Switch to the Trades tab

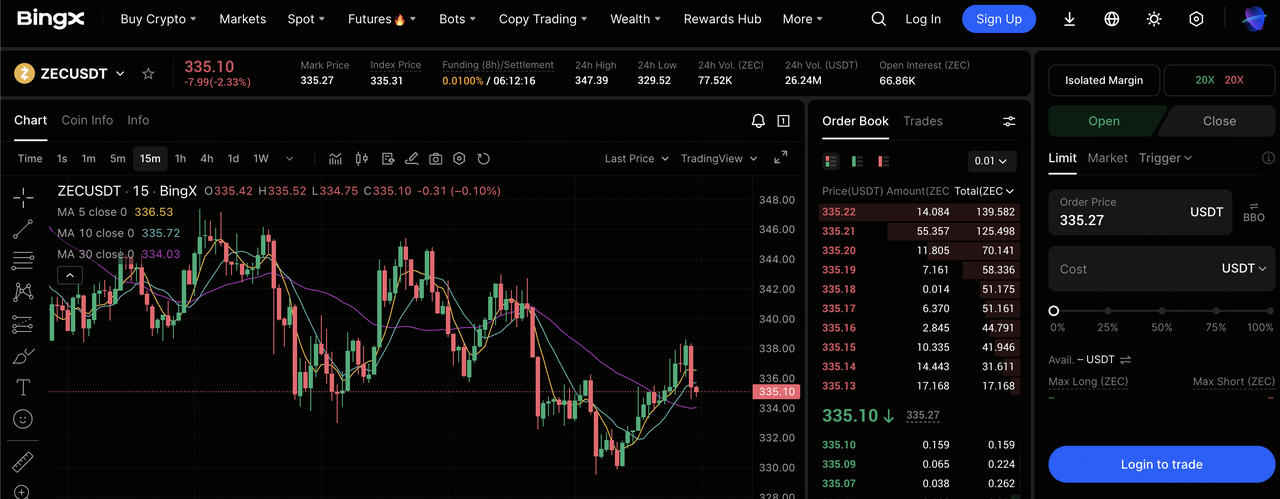922,121
